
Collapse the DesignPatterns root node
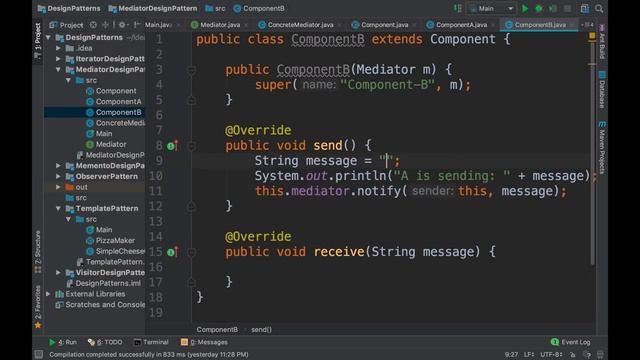point(49,38)
